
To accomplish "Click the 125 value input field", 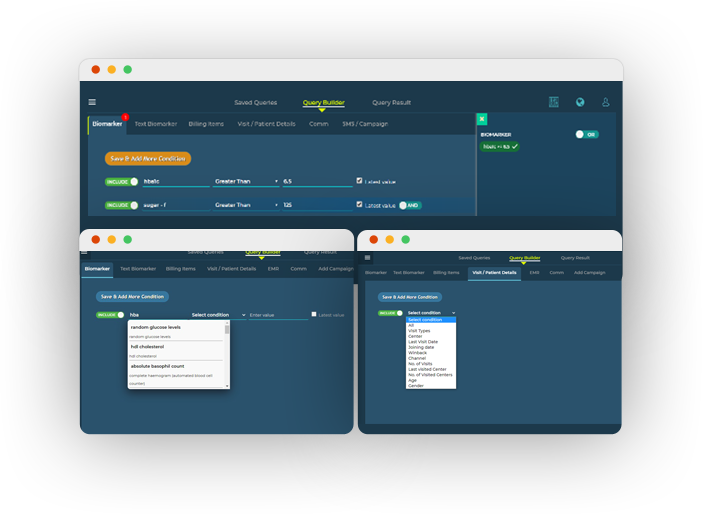I will coord(317,205).
